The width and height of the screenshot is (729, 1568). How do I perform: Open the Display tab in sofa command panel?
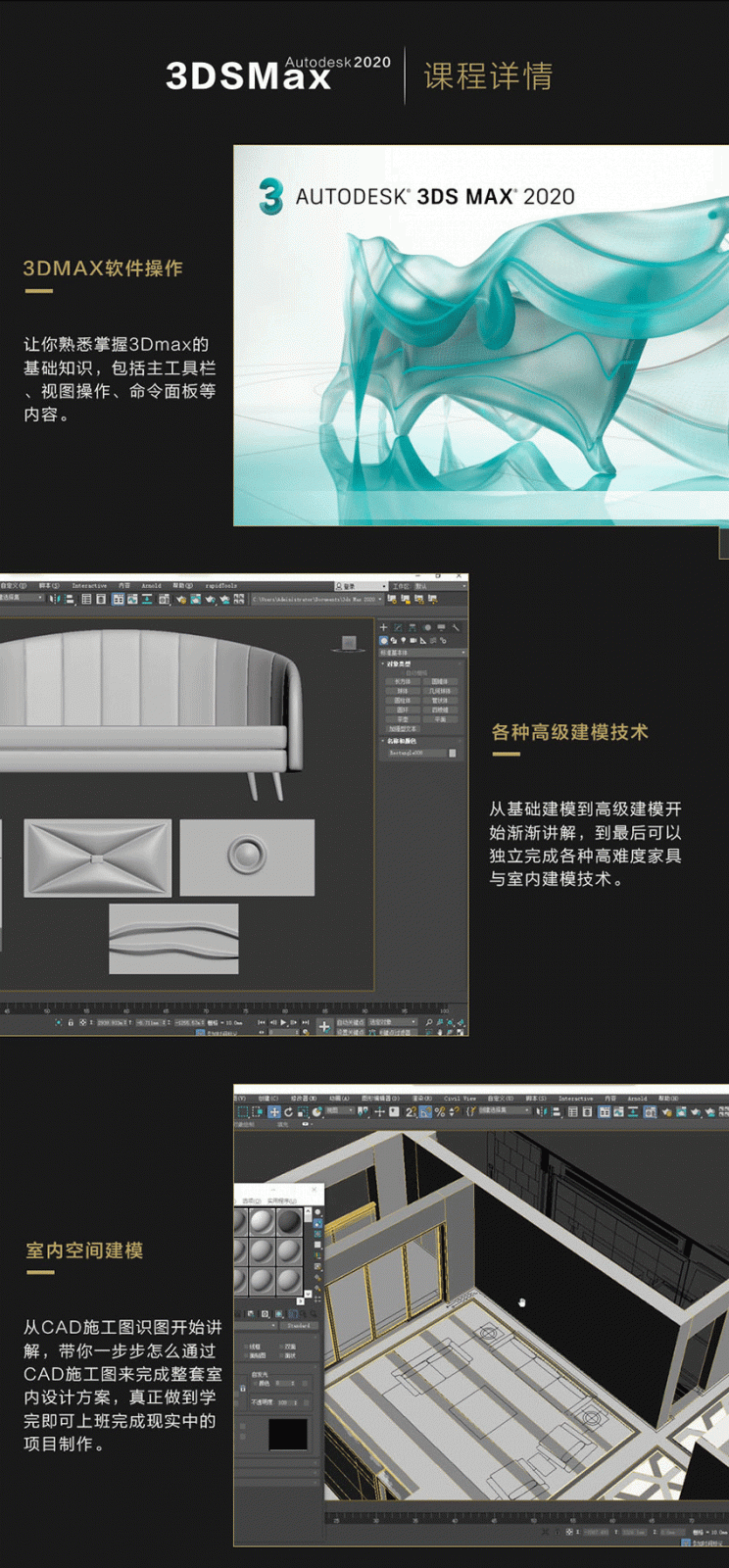tap(441, 627)
